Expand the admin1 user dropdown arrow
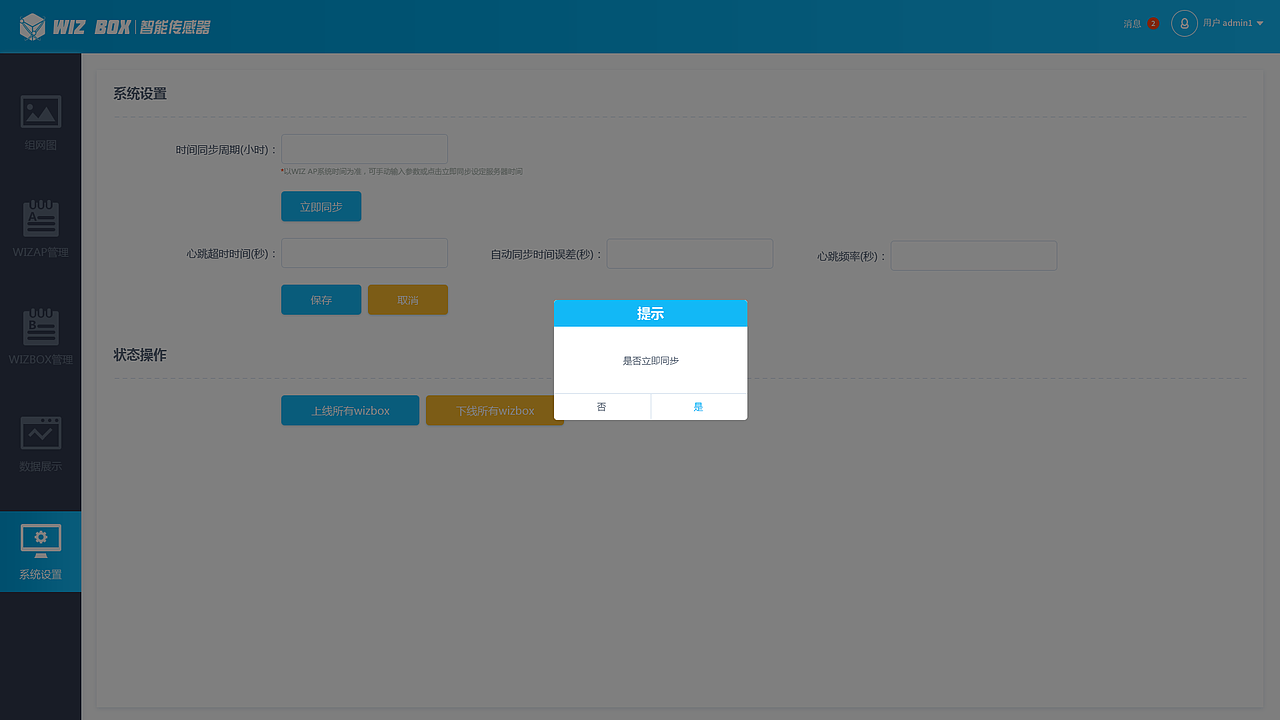 pos(1260,23)
